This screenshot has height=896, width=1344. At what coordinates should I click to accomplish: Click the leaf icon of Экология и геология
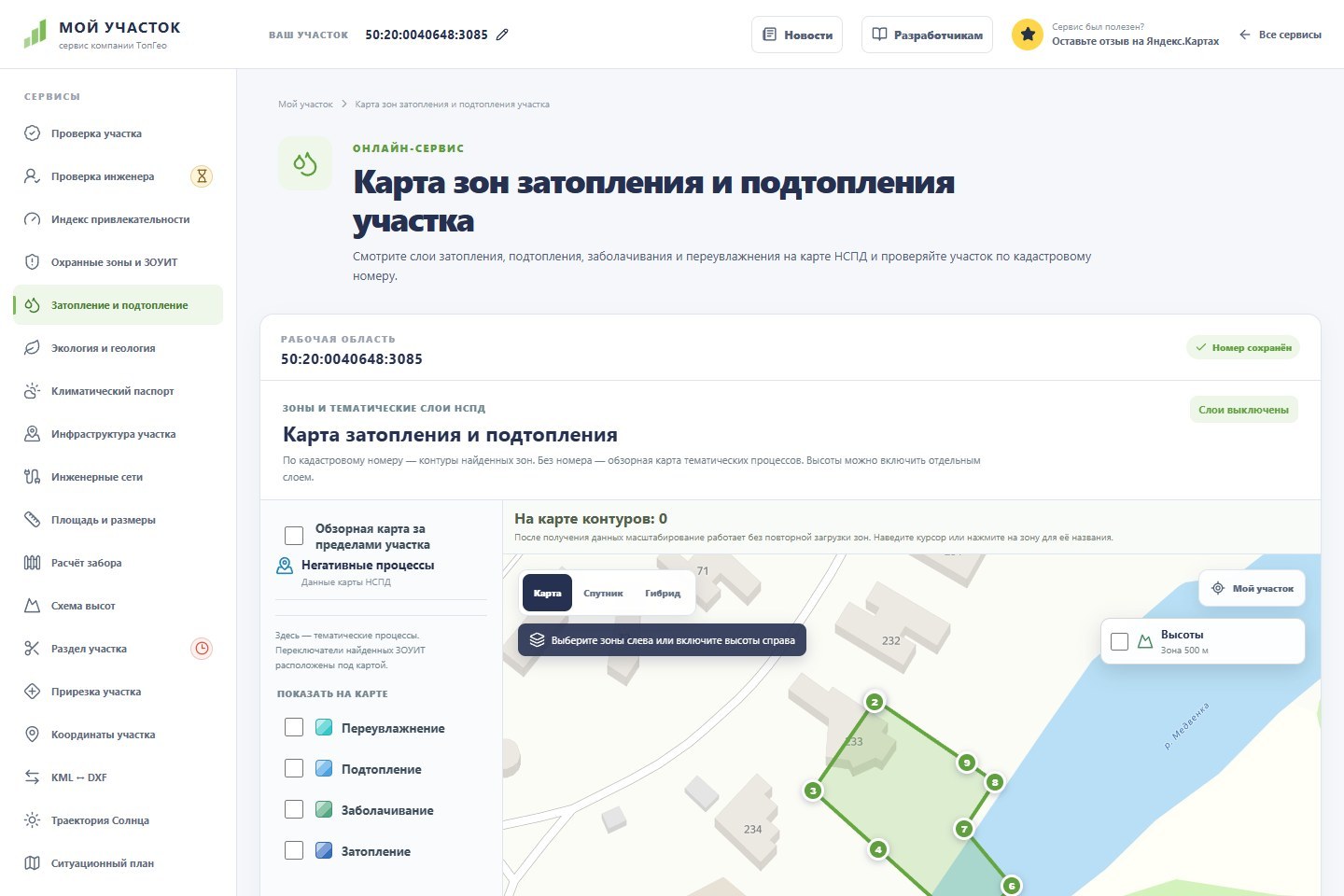point(32,348)
